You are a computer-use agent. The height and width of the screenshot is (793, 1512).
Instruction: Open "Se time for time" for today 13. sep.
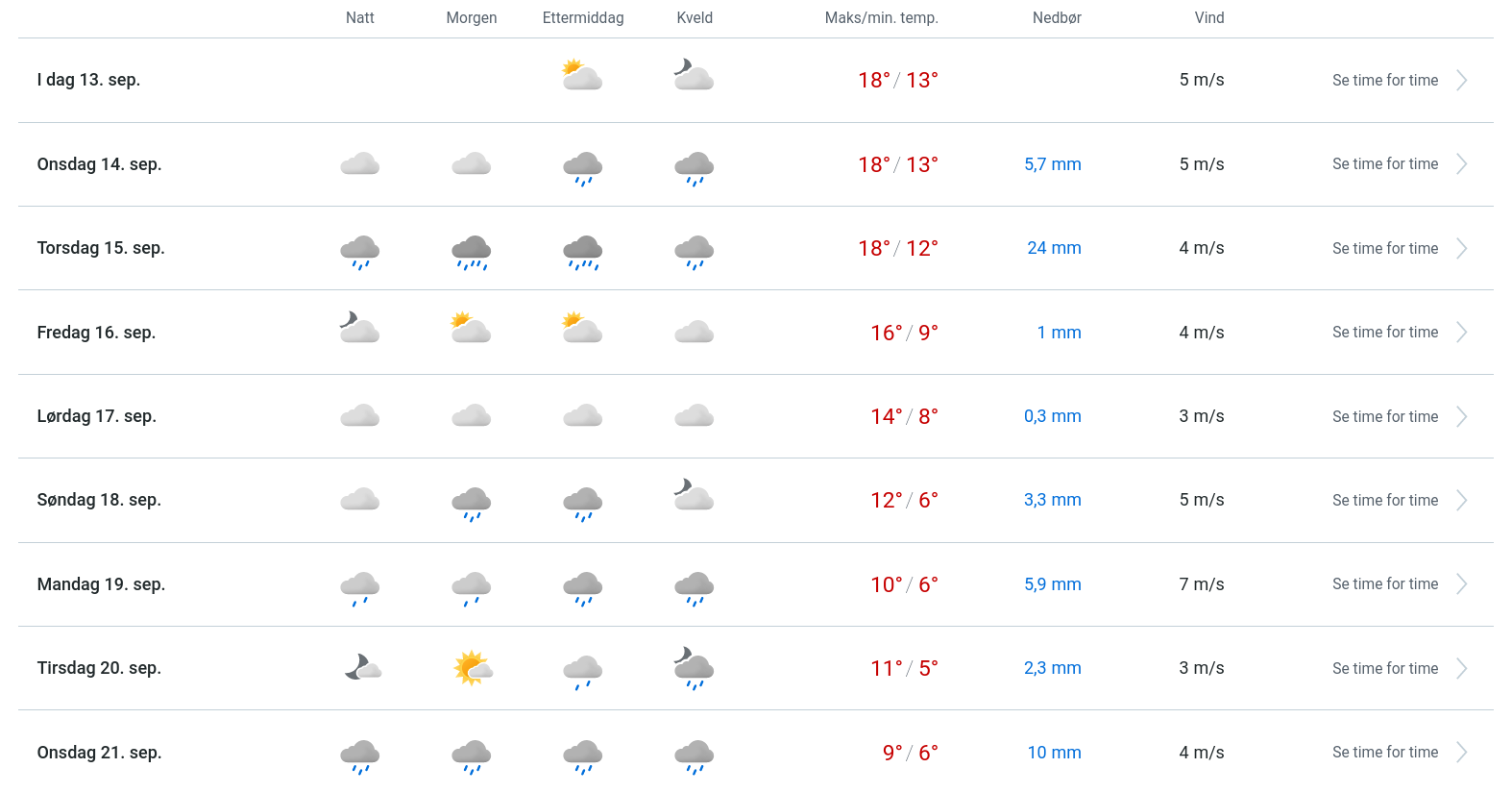pyautogui.click(x=1384, y=81)
